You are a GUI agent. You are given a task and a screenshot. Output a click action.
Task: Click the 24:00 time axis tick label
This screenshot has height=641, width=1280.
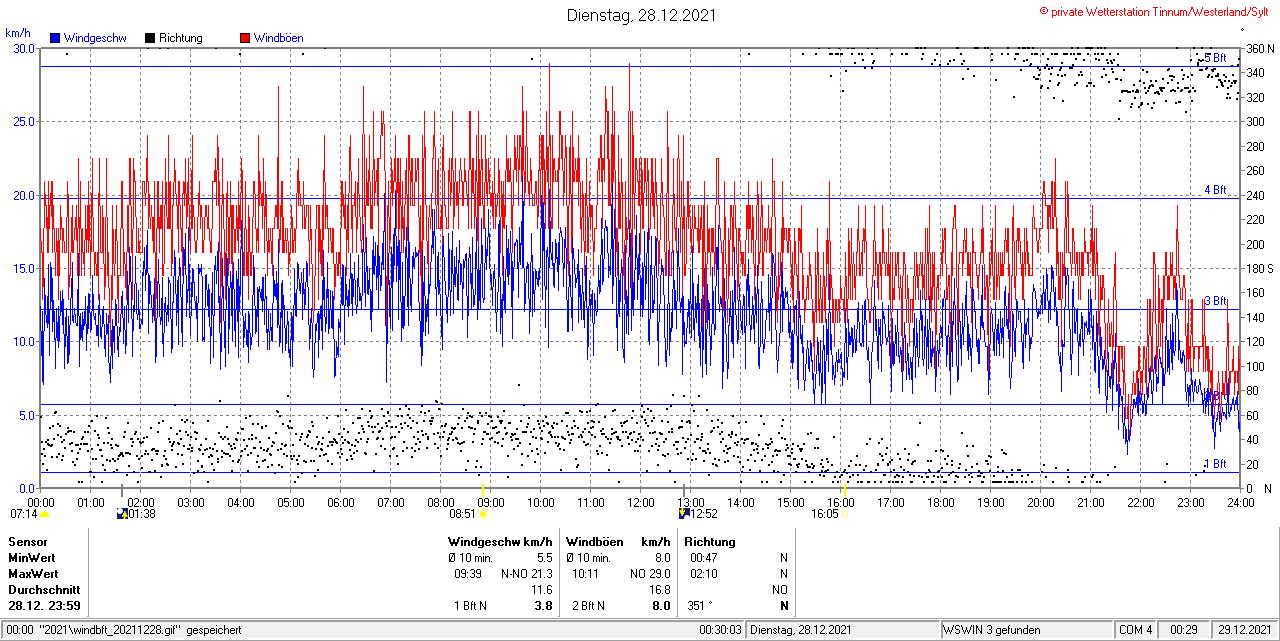[x=1240, y=502]
